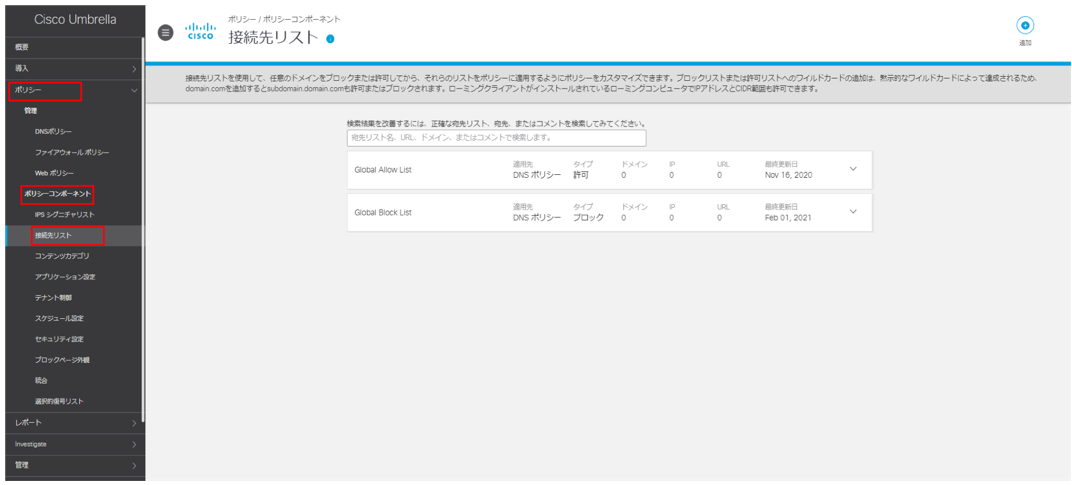Open ファイアウォールポリシー in the sidebar
This screenshot has width=1072, height=485.
pyautogui.click(x=72, y=152)
